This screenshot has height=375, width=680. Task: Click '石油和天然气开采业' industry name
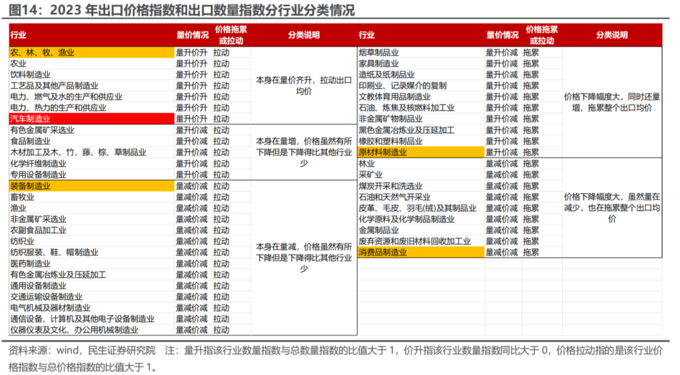(395, 197)
